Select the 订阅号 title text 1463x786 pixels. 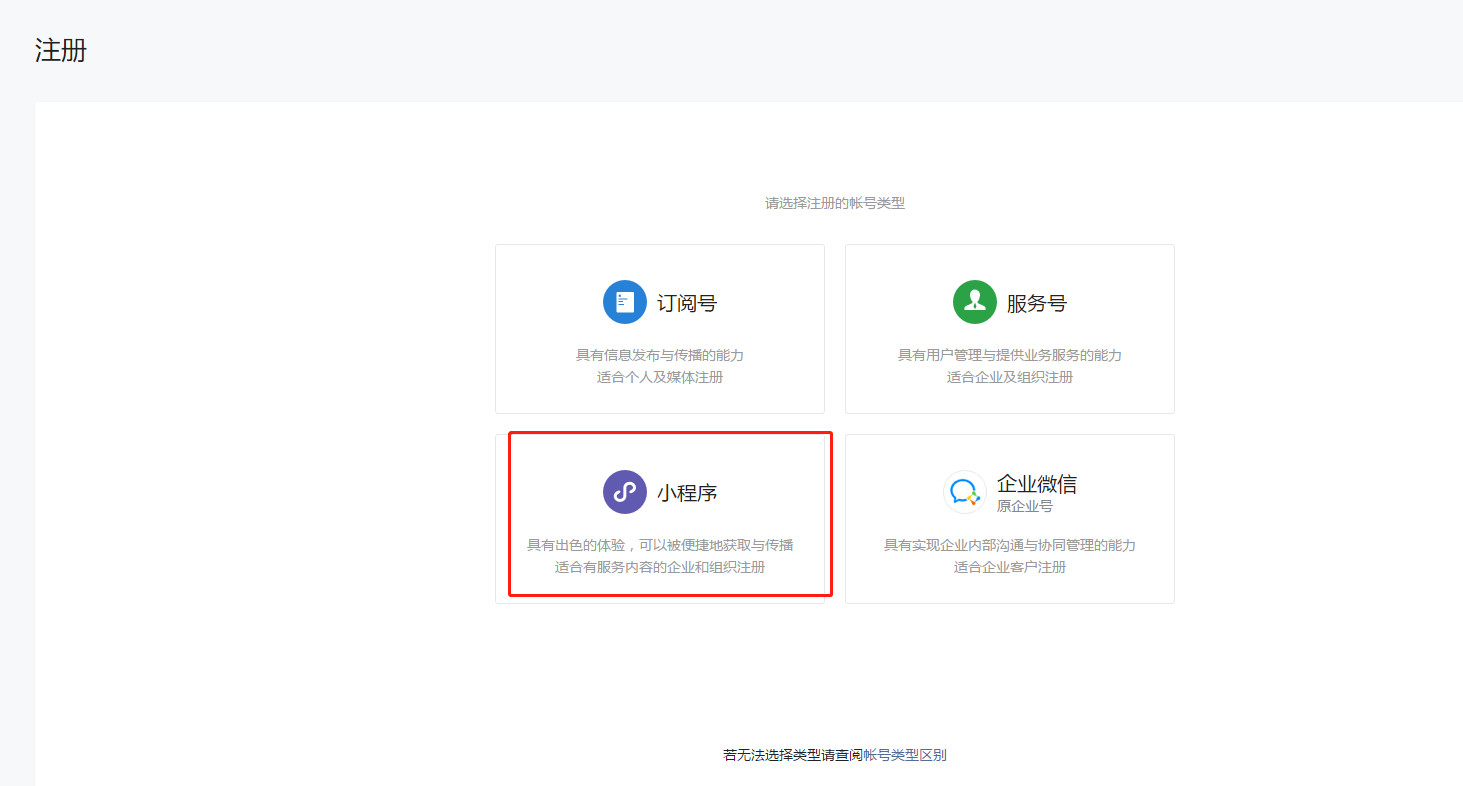pos(687,303)
